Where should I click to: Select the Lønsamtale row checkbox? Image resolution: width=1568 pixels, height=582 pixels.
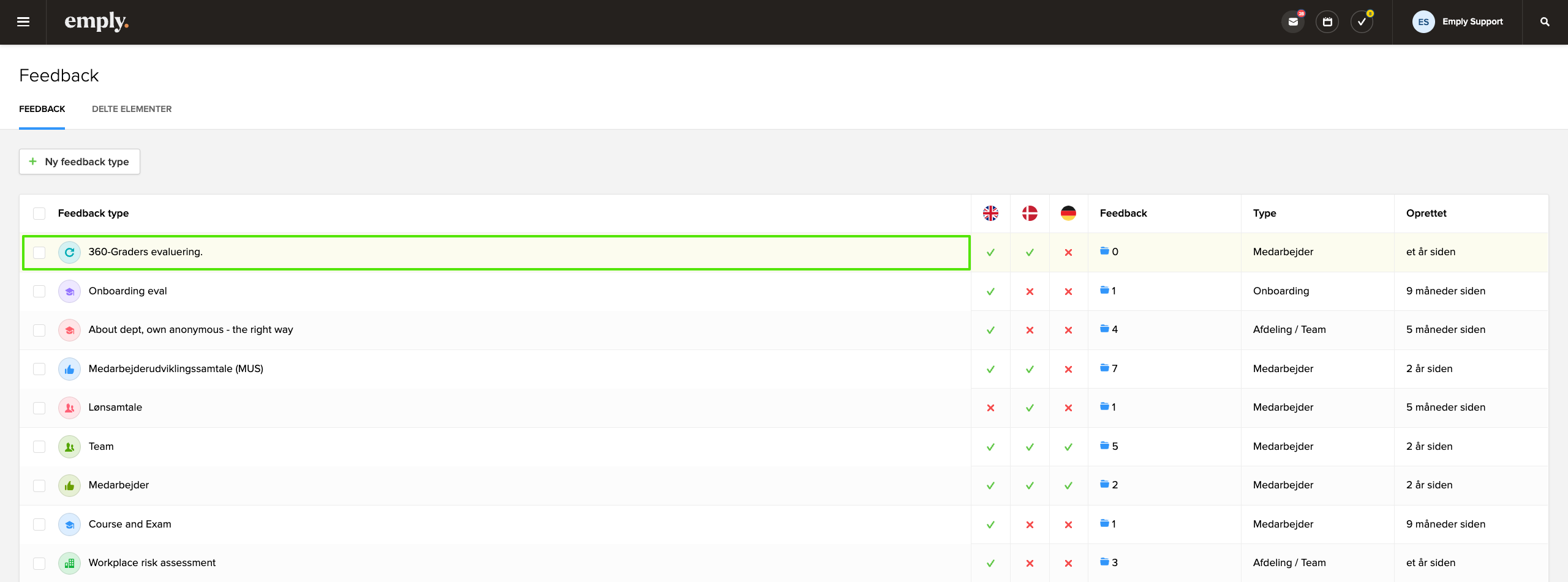[x=39, y=408]
